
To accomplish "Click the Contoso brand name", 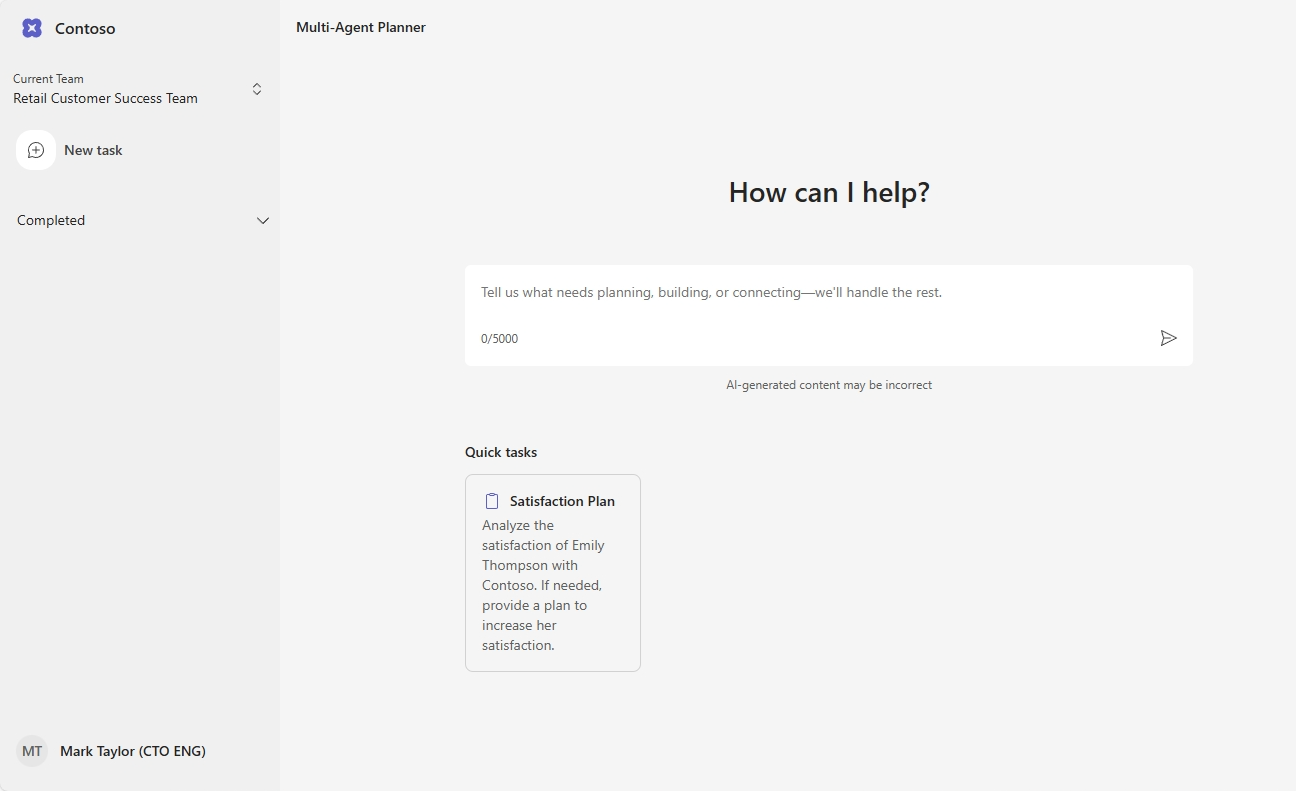I will click(x=85, y=29).
